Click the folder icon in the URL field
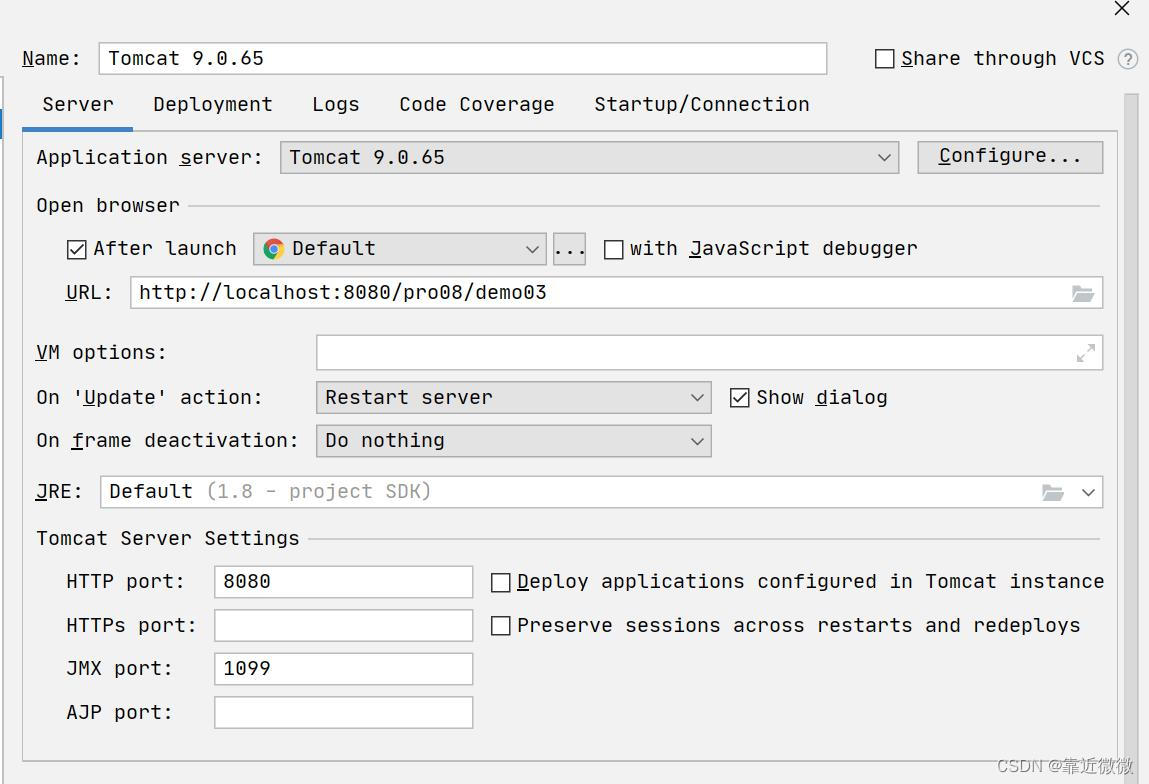This screenshot has height=784, width=1149. tap(1083, 293)
